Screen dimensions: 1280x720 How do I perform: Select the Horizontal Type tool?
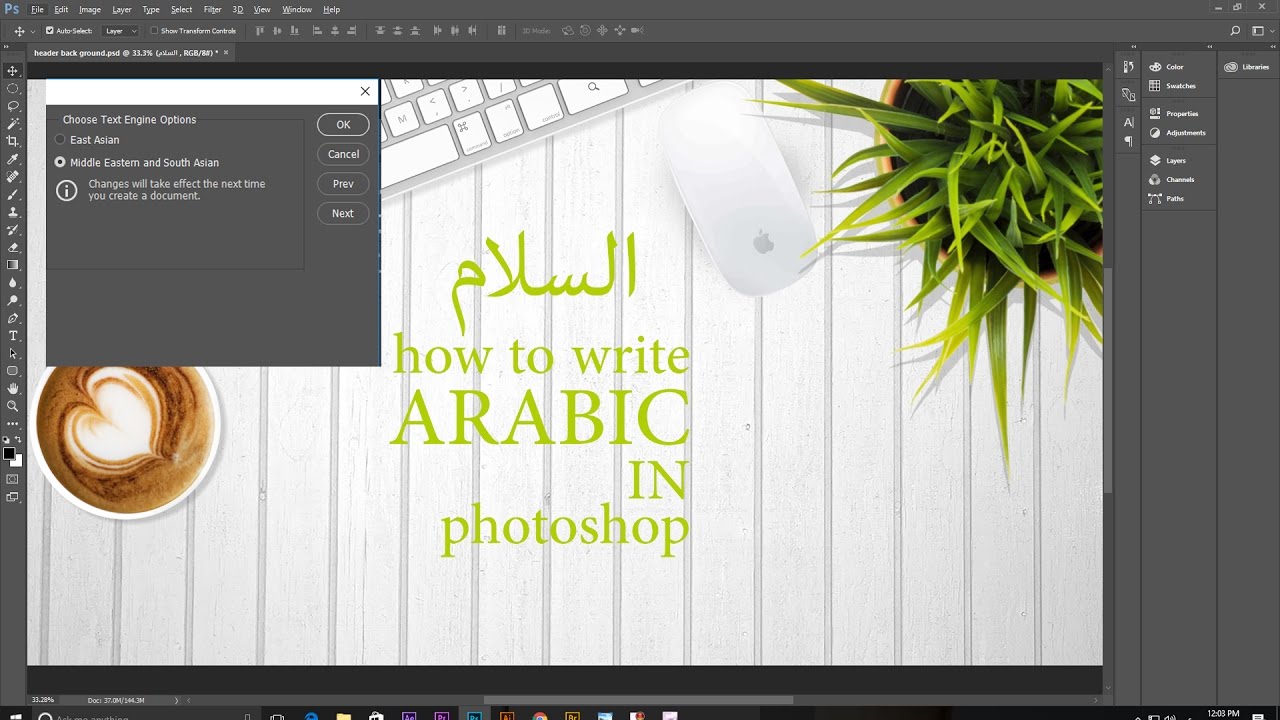(x=13, y=336)
